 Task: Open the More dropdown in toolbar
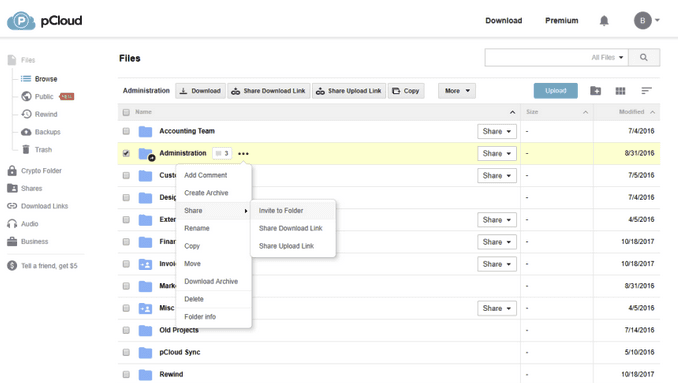coord(457,91)
